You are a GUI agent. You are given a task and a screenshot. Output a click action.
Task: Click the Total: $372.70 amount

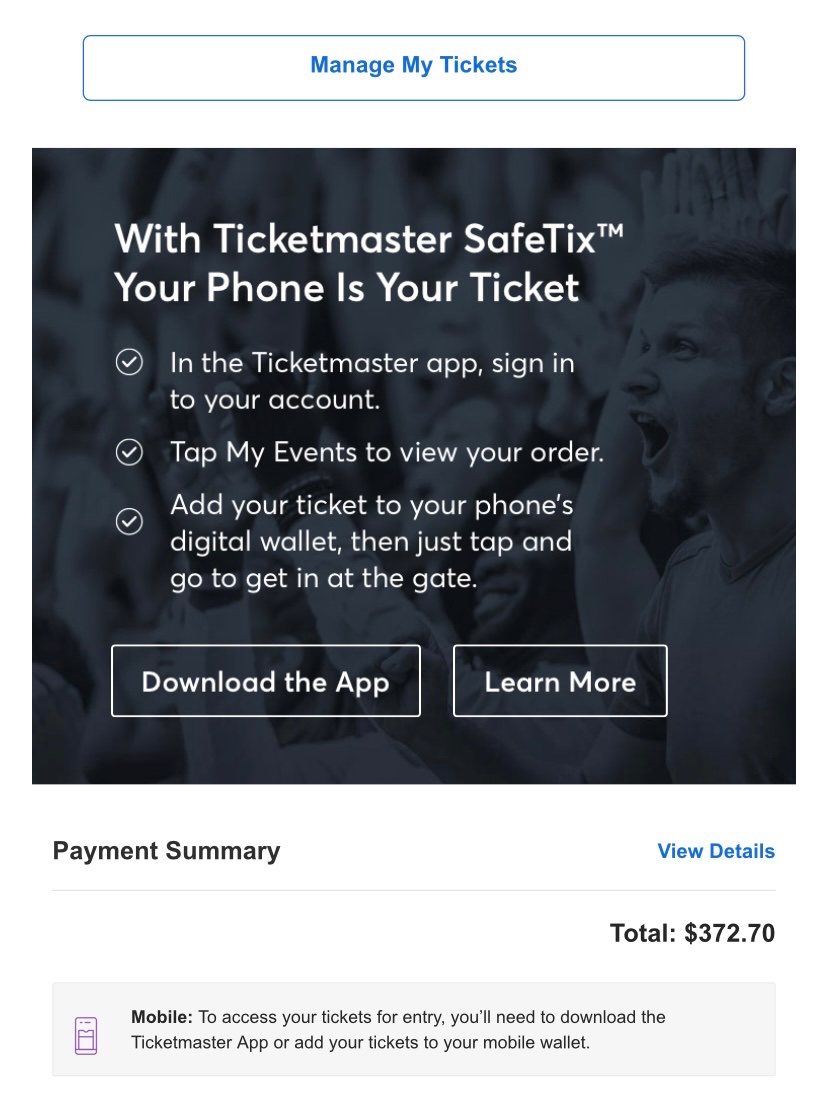click(692, 933)
